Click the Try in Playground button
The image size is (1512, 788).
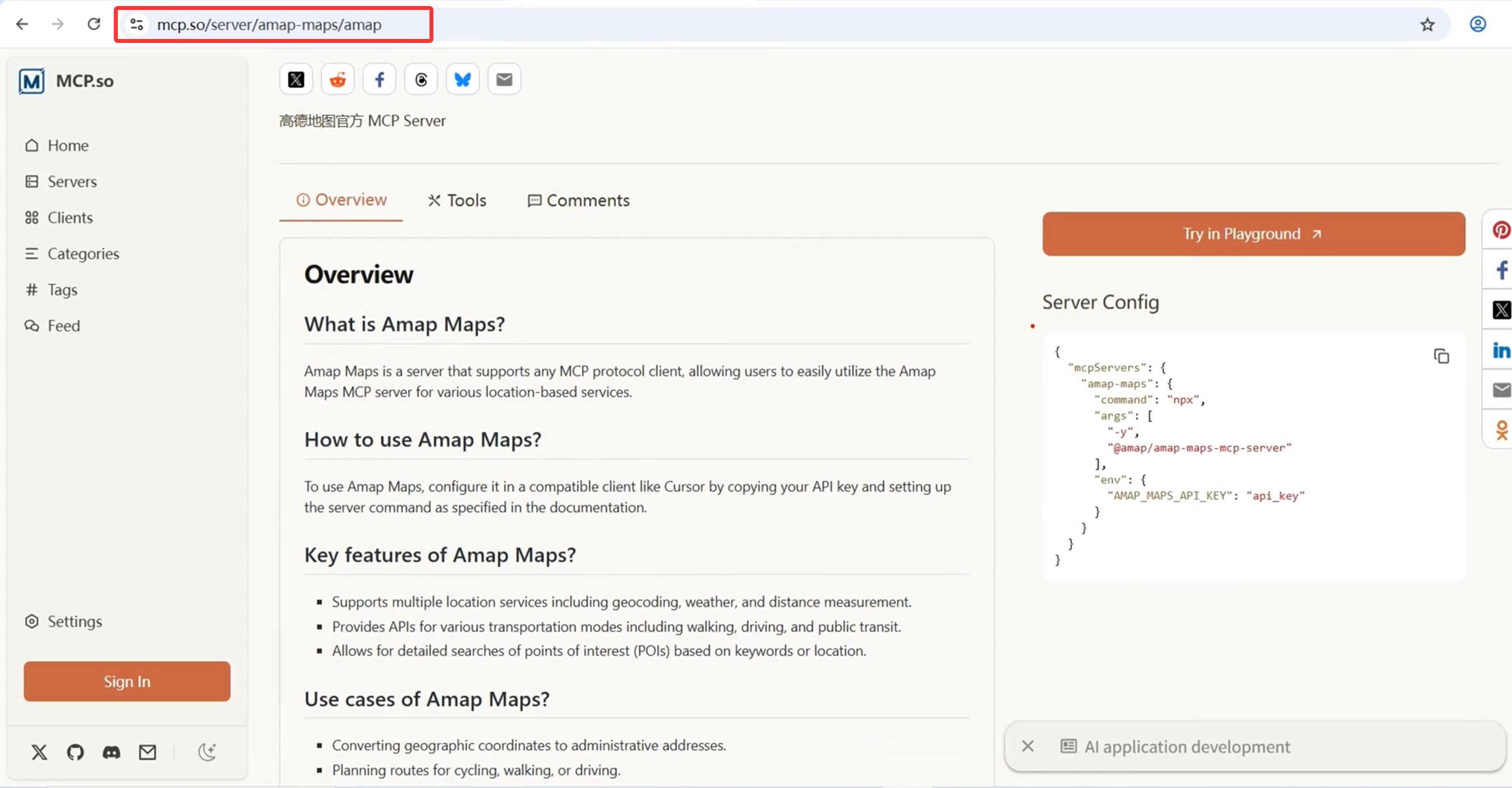tap(1254, 234)
